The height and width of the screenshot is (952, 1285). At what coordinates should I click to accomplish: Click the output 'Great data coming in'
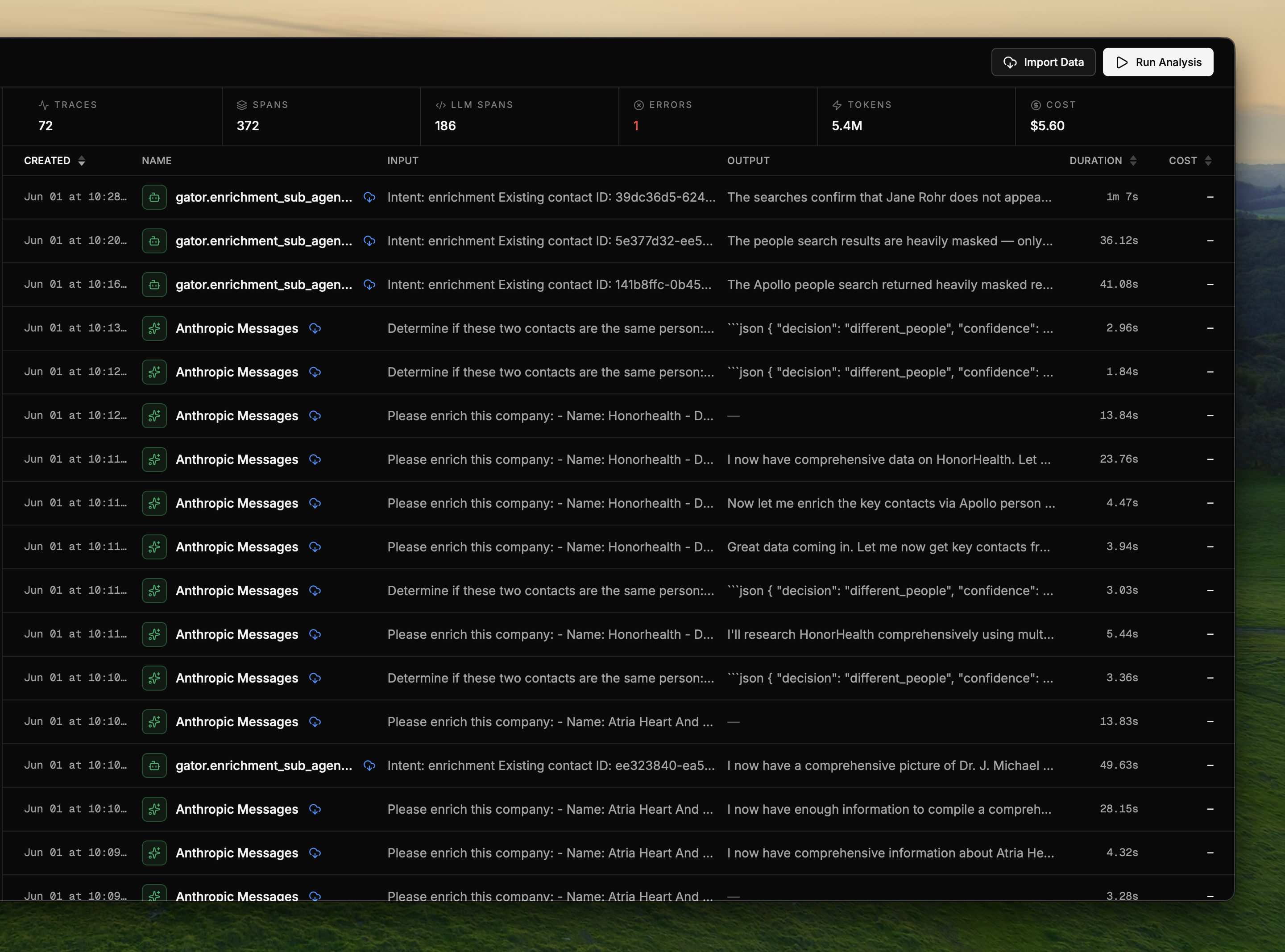[888, 547]
